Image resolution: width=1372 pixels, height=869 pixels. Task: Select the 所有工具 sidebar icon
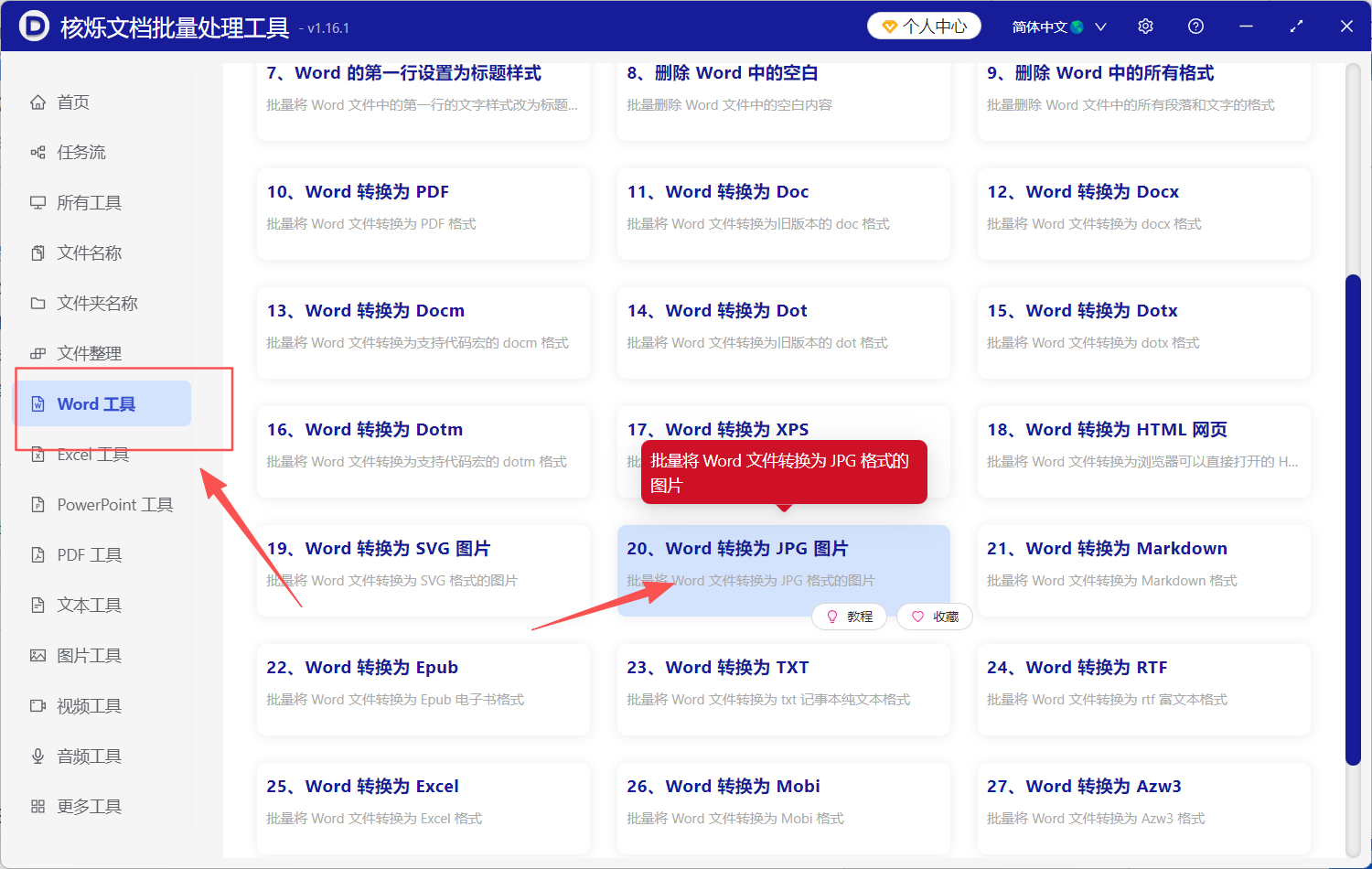click(38, 202)
